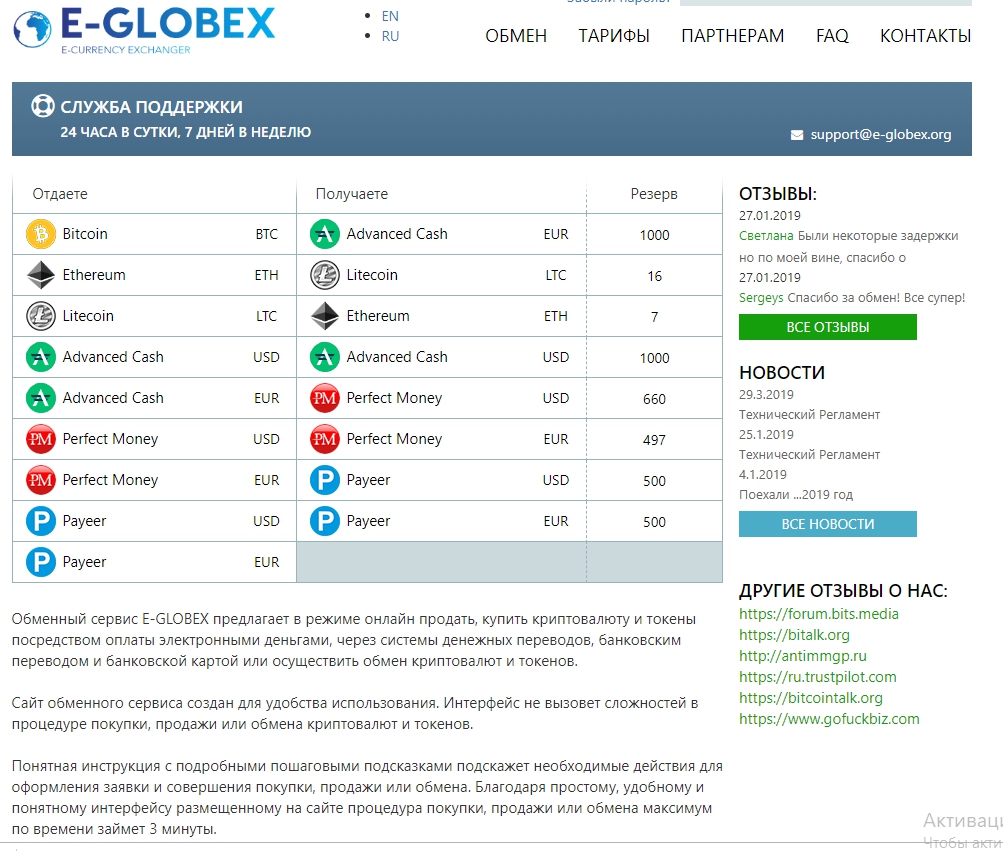1003x851 pixels.
Task: Select Perfect Money USD icon in Отдаете column
Action: 40,439
